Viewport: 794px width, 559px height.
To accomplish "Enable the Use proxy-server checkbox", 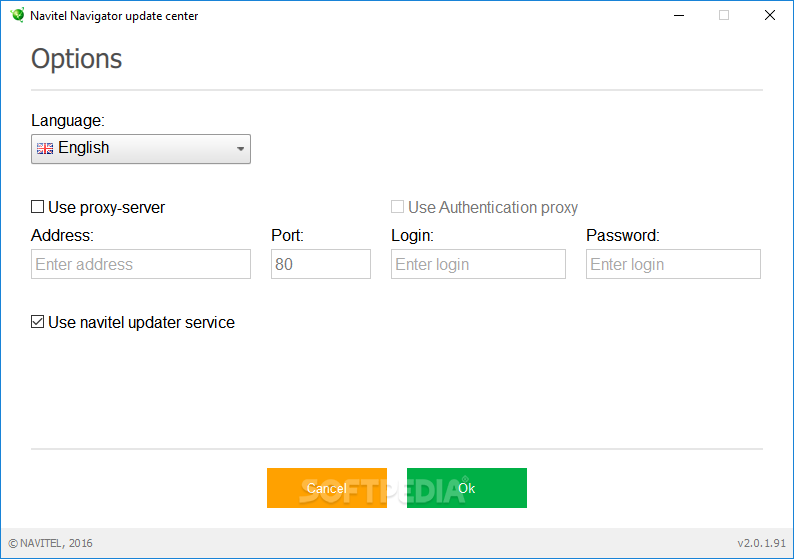I will pyautogui.click(x=37, y=207).
